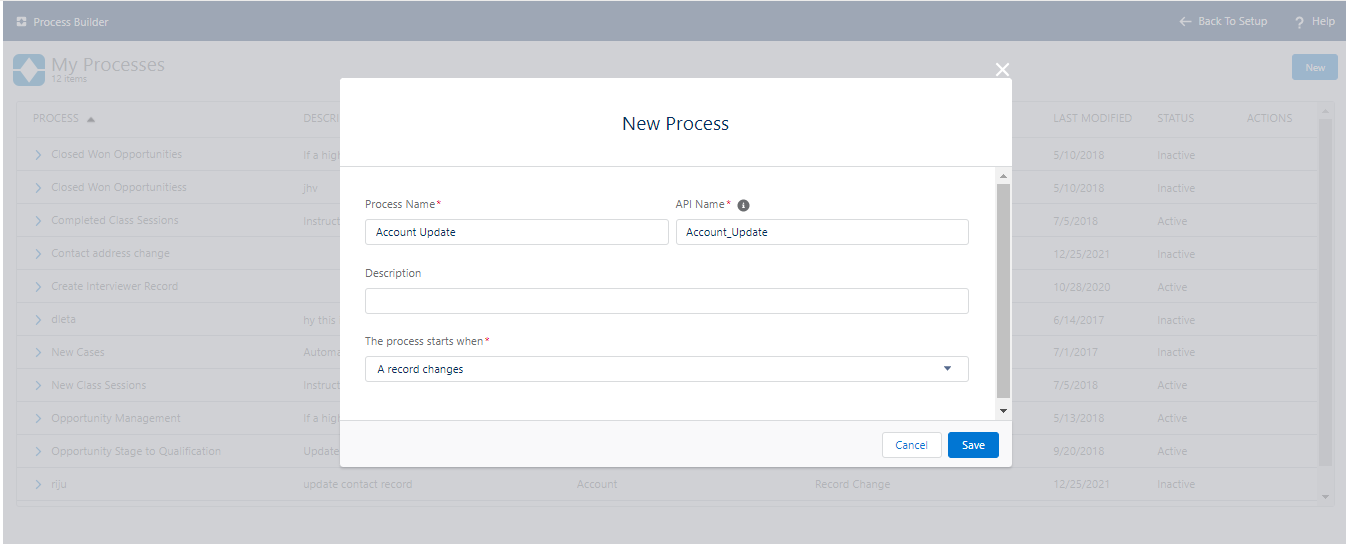Expand the Contact address change row
This screenshot has width=1346, height=544.
tap(39, 254)
